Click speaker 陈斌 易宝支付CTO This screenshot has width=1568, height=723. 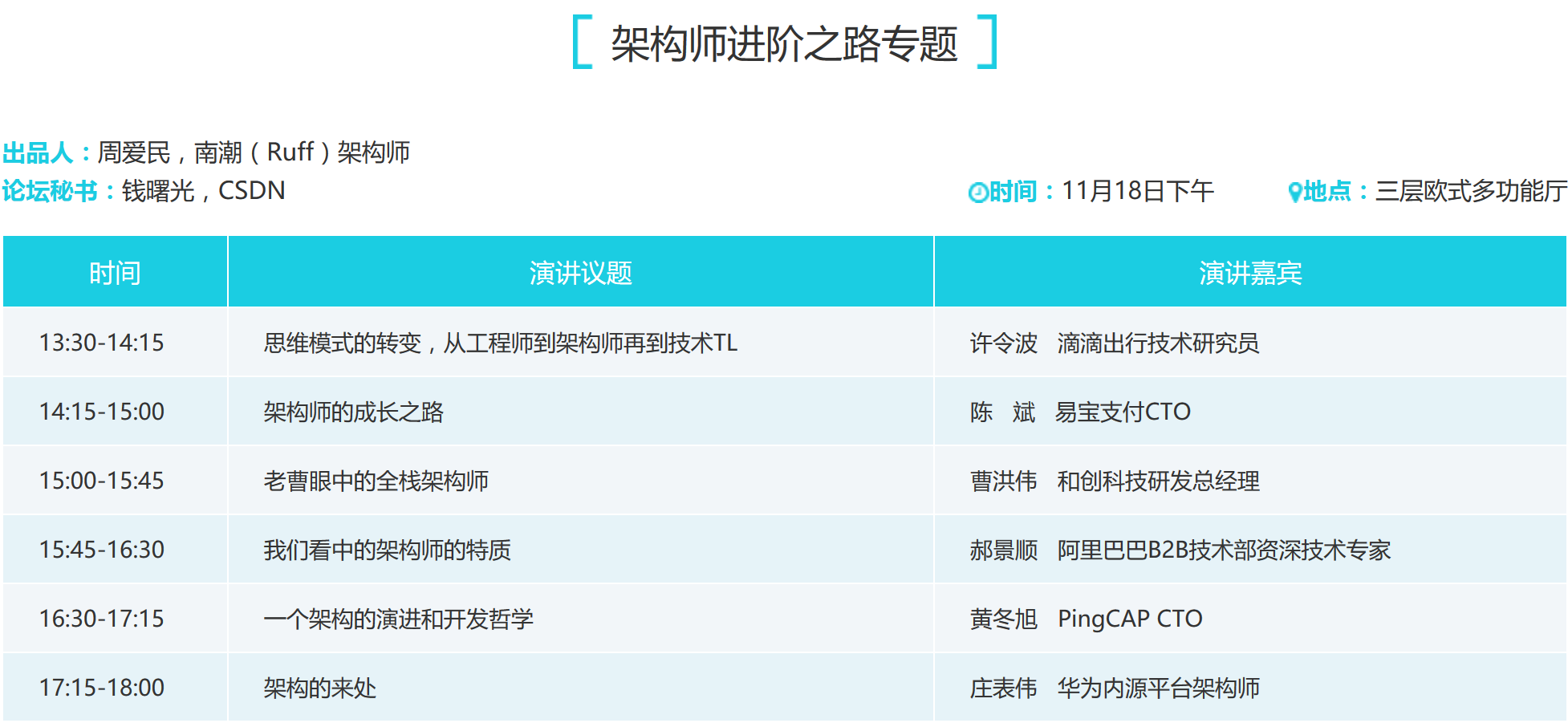pyautogui.click(x=1080, y=412)
